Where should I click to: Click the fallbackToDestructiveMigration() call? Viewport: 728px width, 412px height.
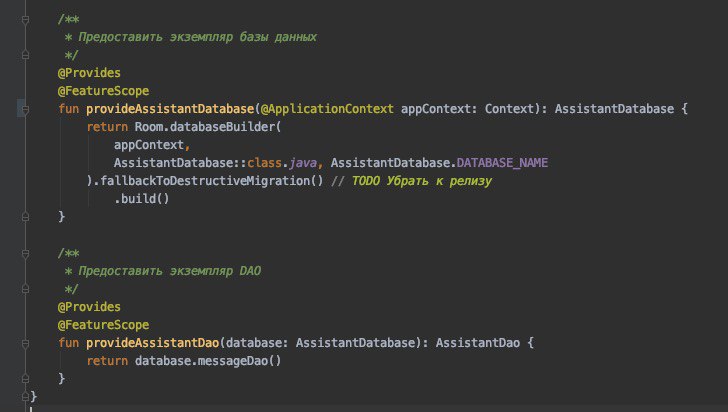(212, 181)
